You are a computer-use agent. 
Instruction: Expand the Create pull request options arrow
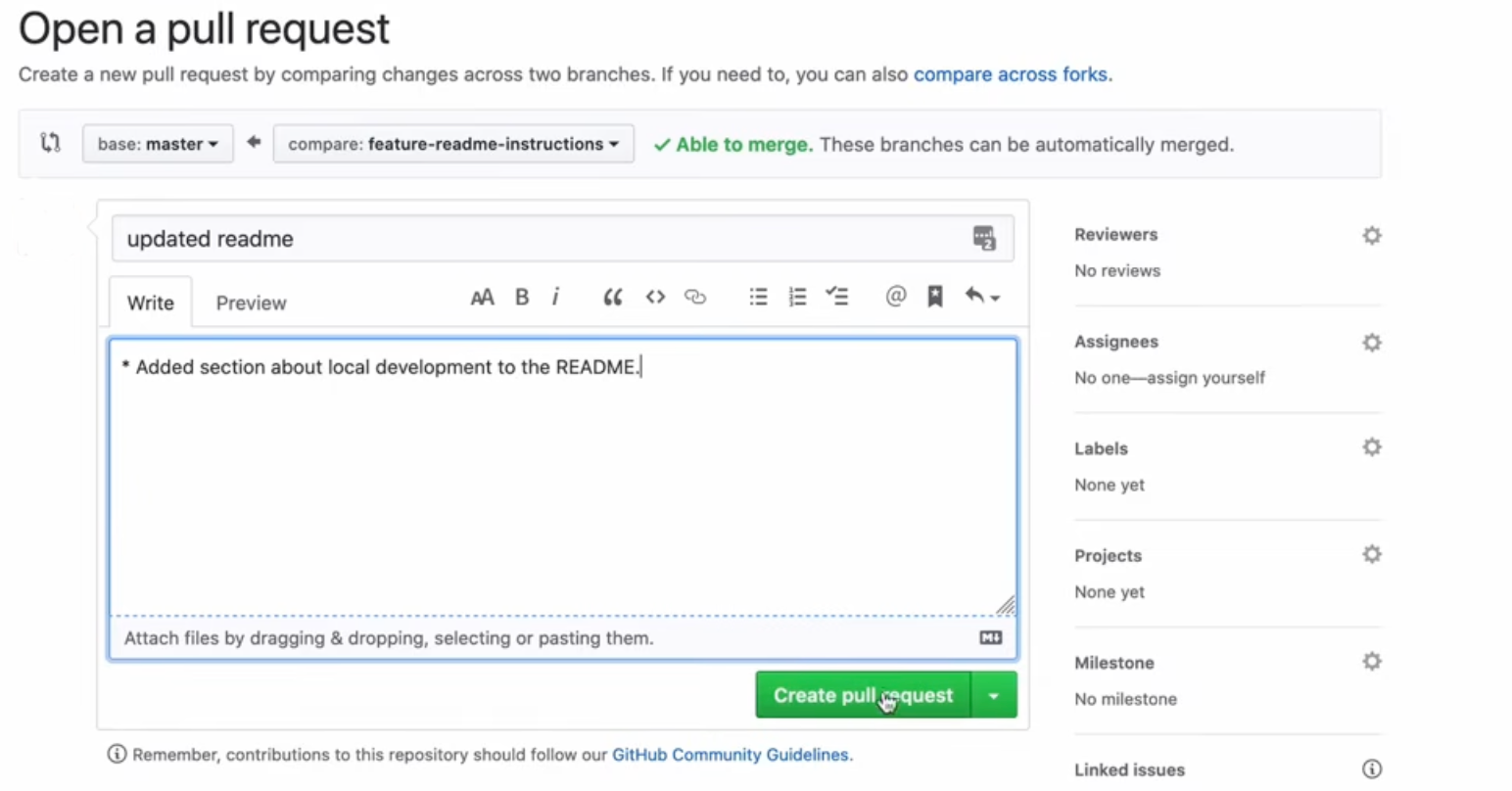[994, 695]
